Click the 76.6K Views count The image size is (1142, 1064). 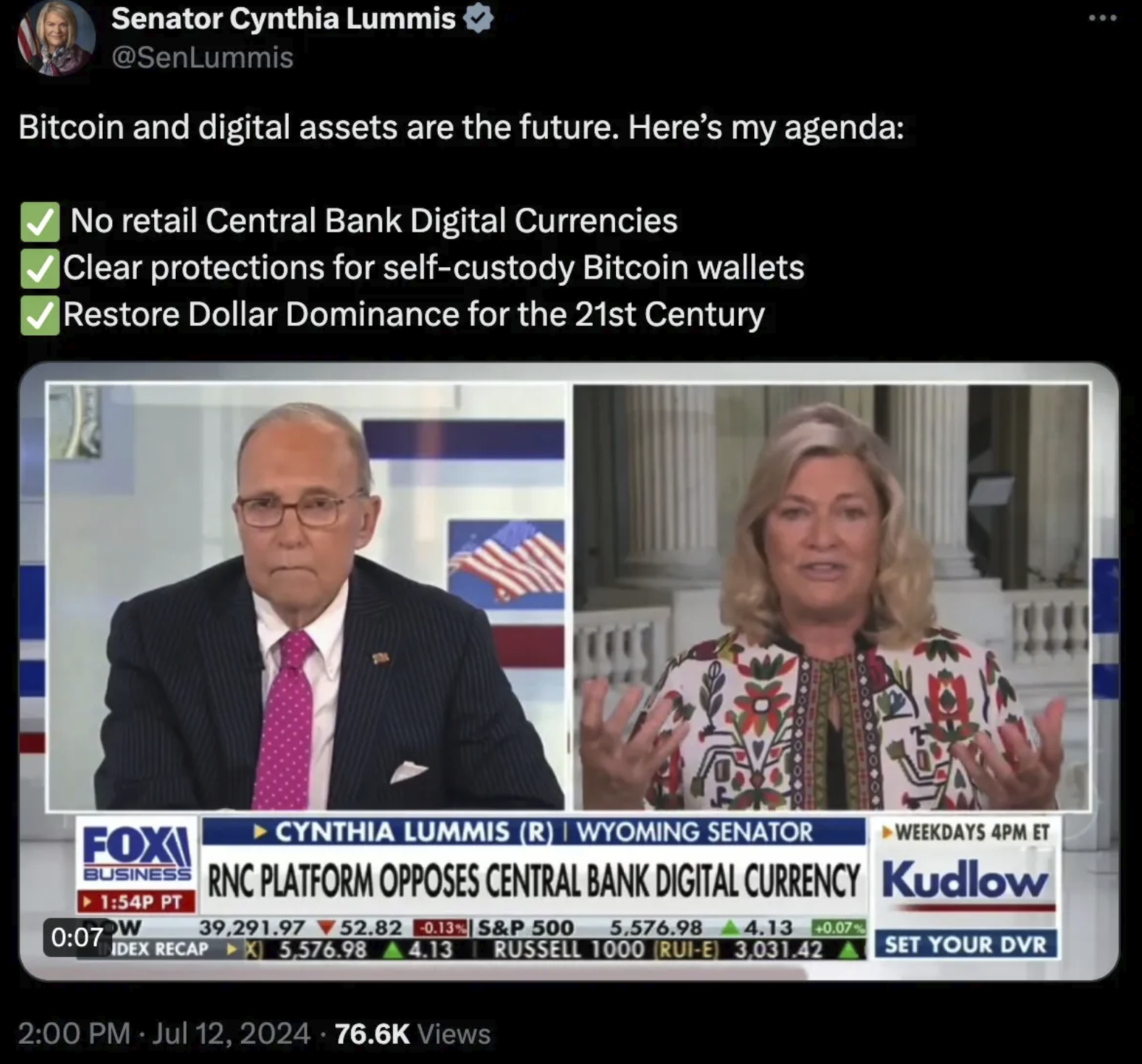click(413, 1034)
